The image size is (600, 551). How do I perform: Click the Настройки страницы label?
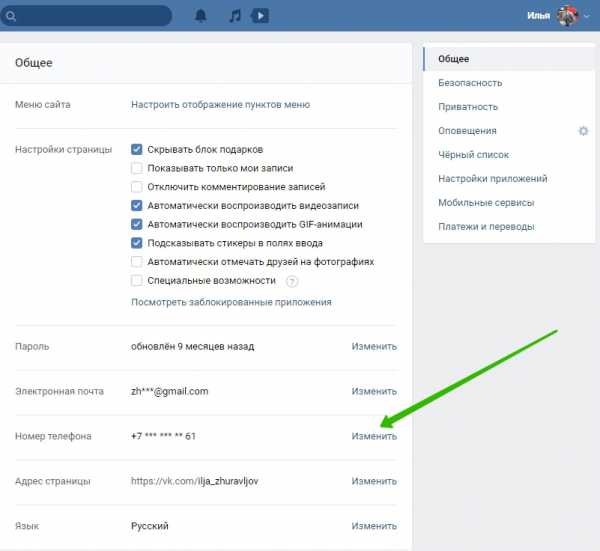(x=64, y=150)
